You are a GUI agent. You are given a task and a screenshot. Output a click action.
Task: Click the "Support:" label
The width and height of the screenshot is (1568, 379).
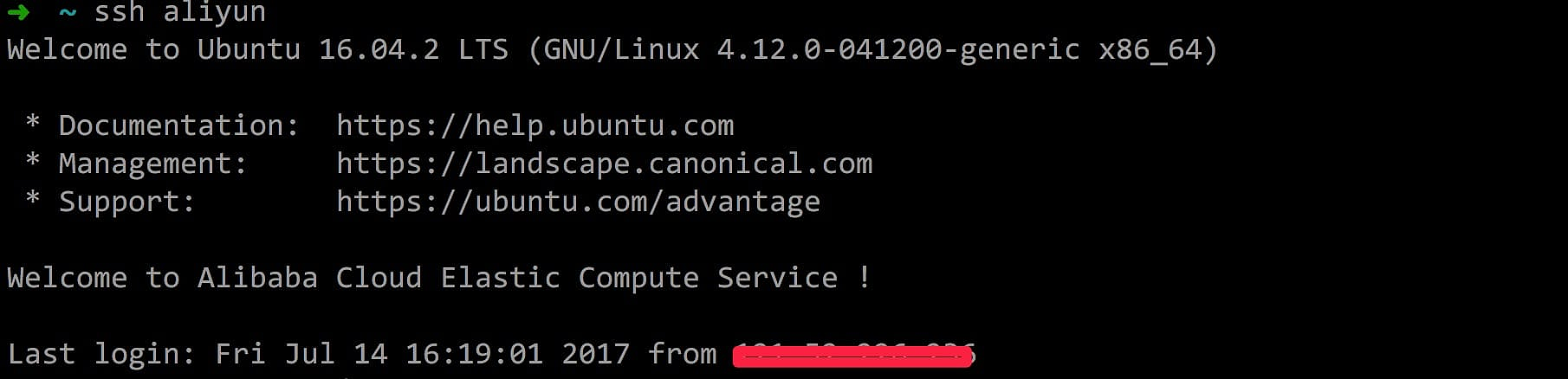point(126,202)
